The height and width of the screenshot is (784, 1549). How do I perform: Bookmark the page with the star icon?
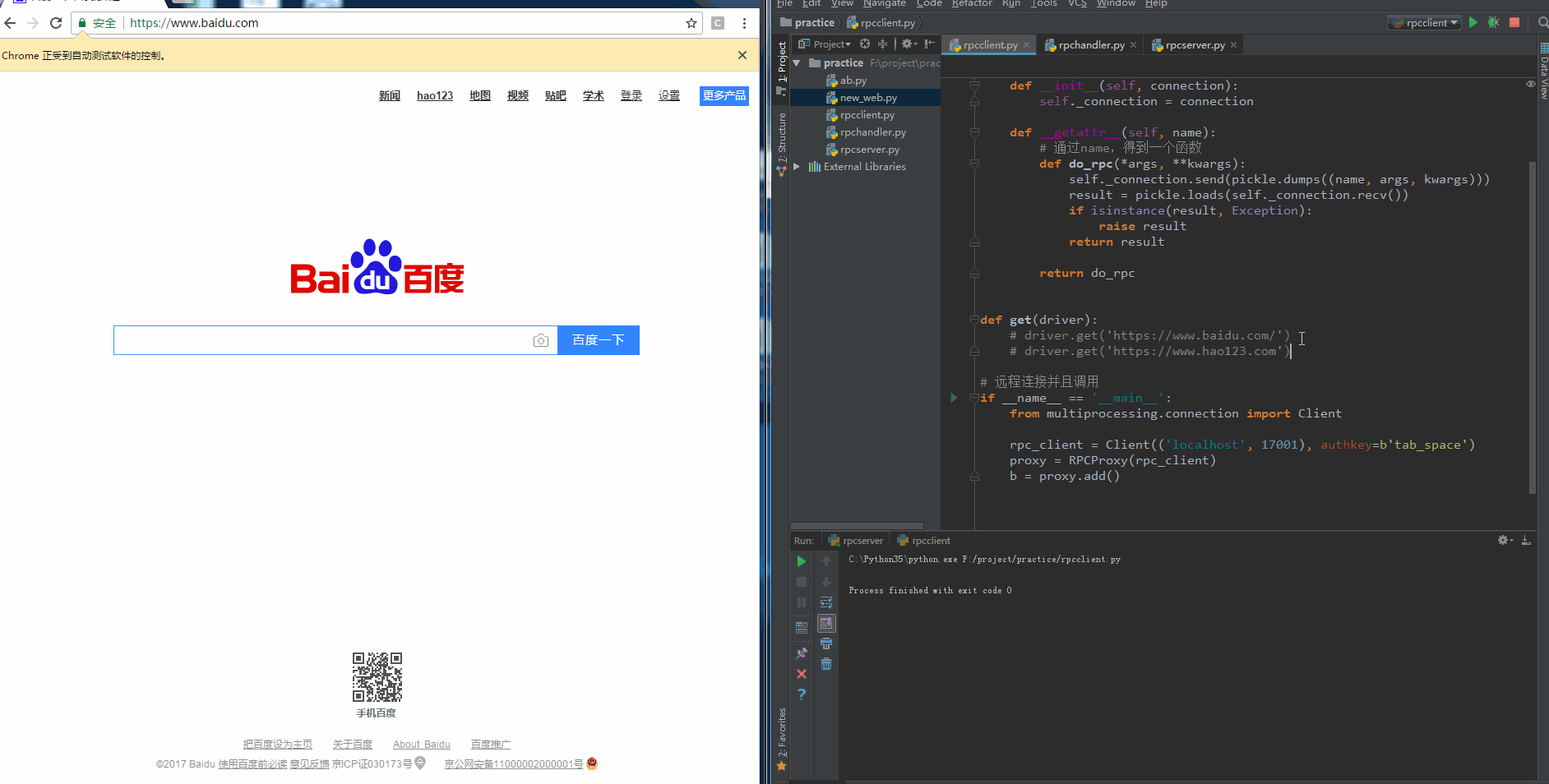point(691,23)
